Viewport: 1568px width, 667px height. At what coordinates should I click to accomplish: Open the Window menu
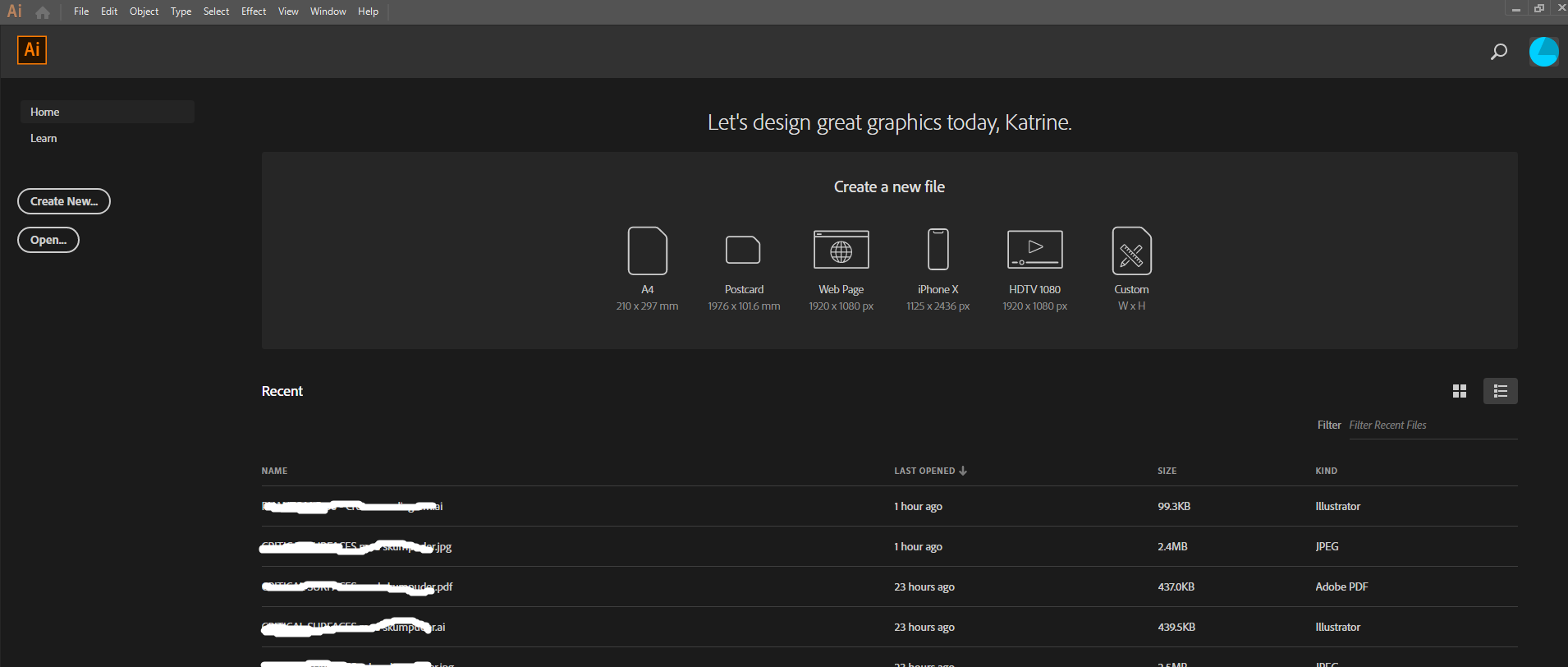[x=328, y=11]
